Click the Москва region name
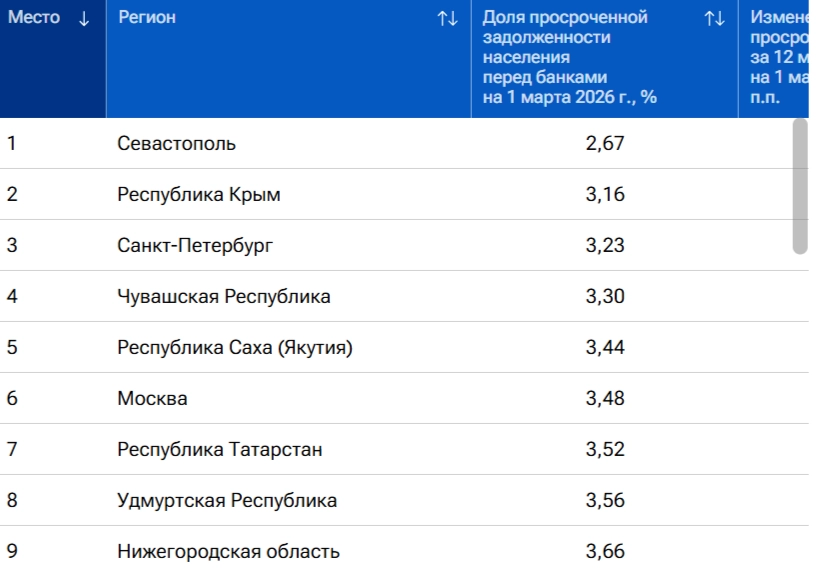819x573 pixels. point(152,398)
